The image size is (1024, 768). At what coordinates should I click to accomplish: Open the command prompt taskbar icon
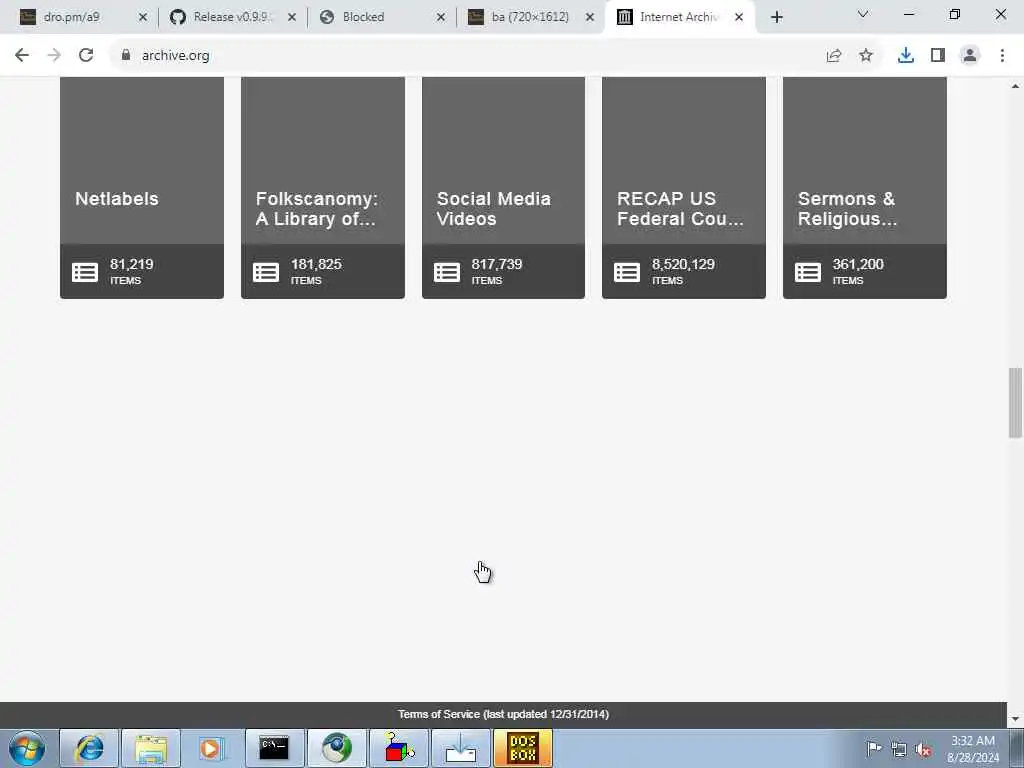coord(274,748)
